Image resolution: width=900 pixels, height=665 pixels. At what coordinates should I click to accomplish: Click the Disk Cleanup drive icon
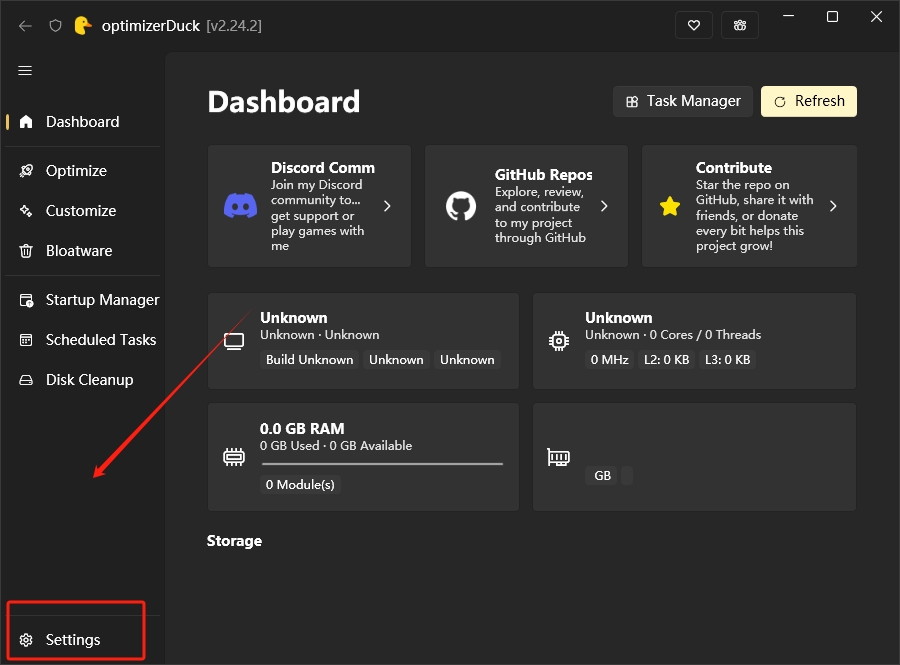coord(26,380)
